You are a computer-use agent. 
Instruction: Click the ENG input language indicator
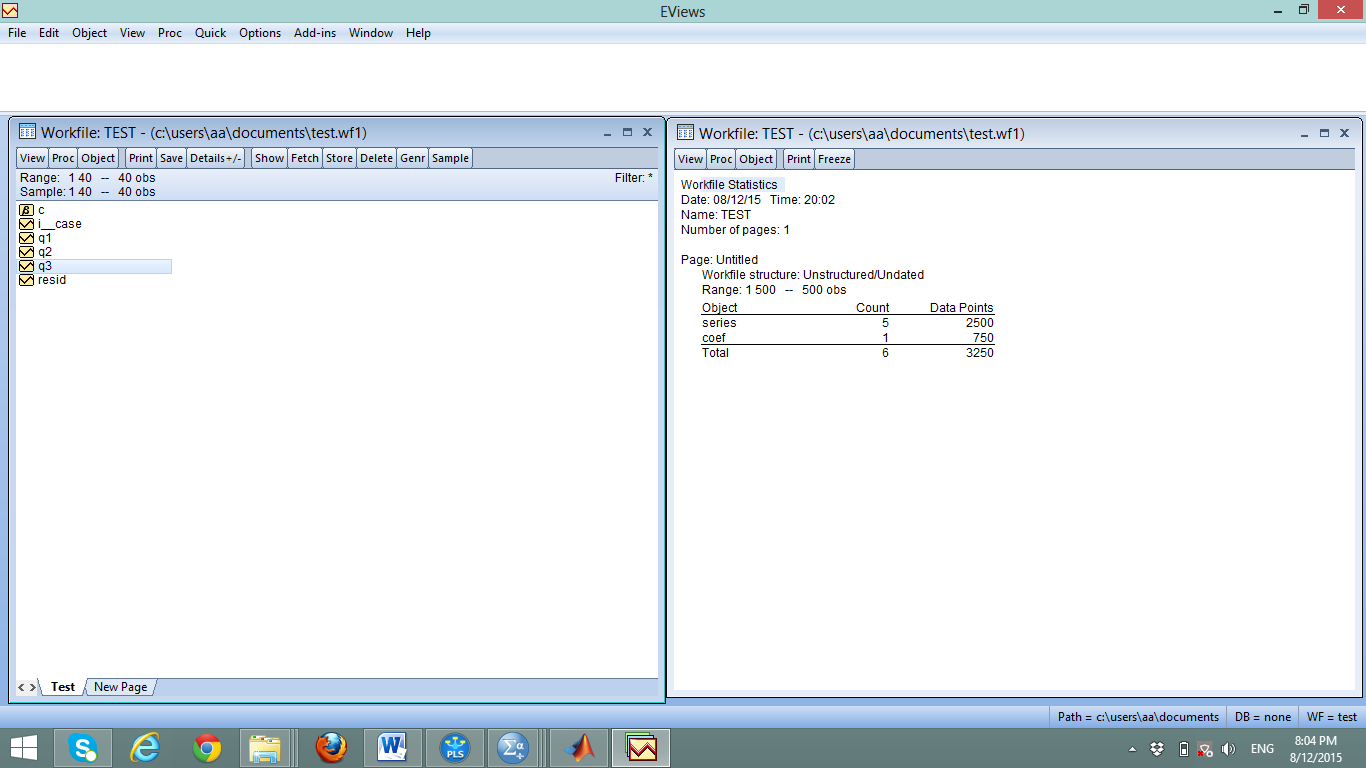(x=1262, y=748)
